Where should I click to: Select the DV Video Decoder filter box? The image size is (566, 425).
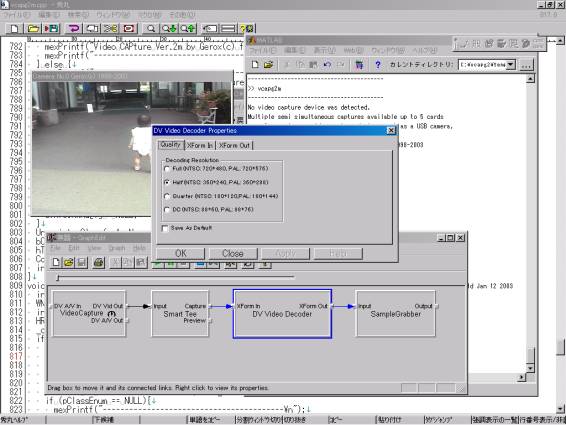[282, 314]
